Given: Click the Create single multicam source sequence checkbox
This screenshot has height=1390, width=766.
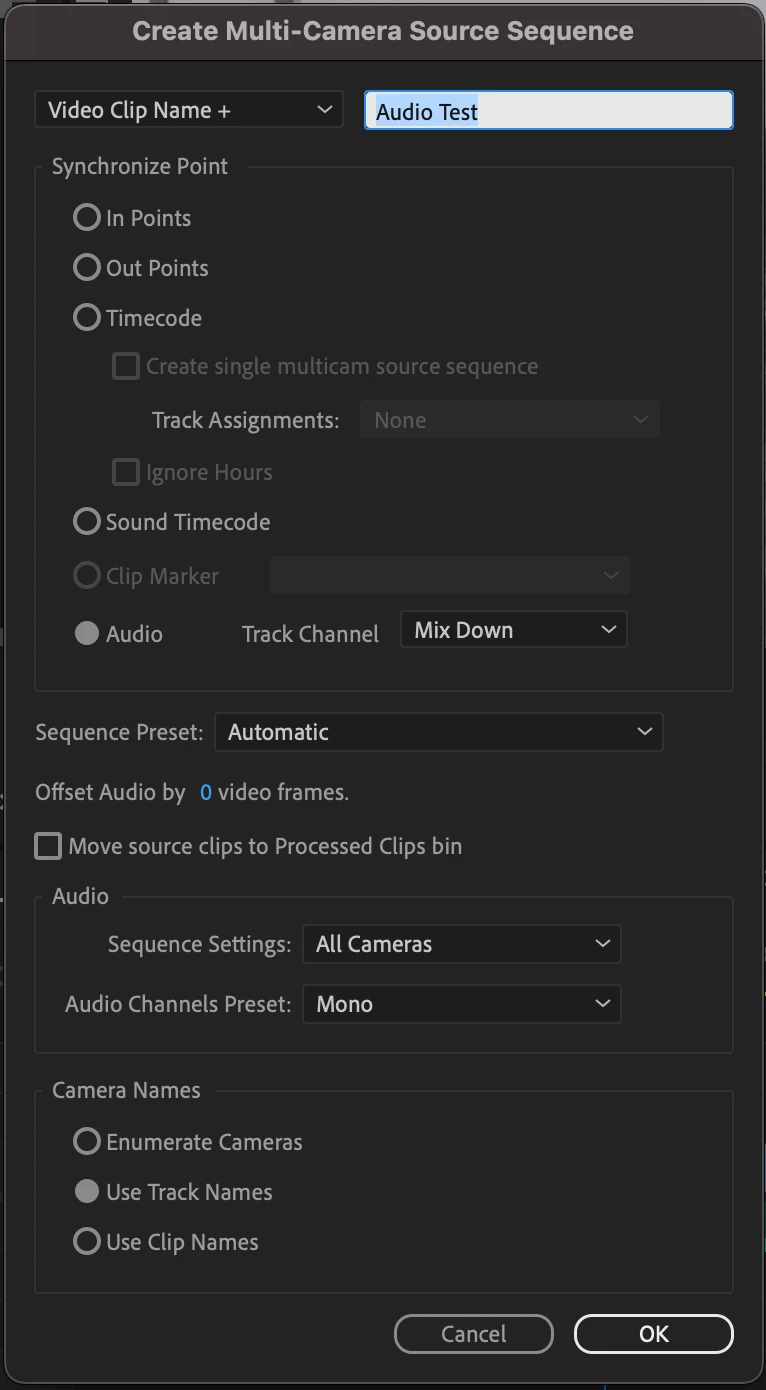Looking at the screenshot, I should (x=126, y=366).
